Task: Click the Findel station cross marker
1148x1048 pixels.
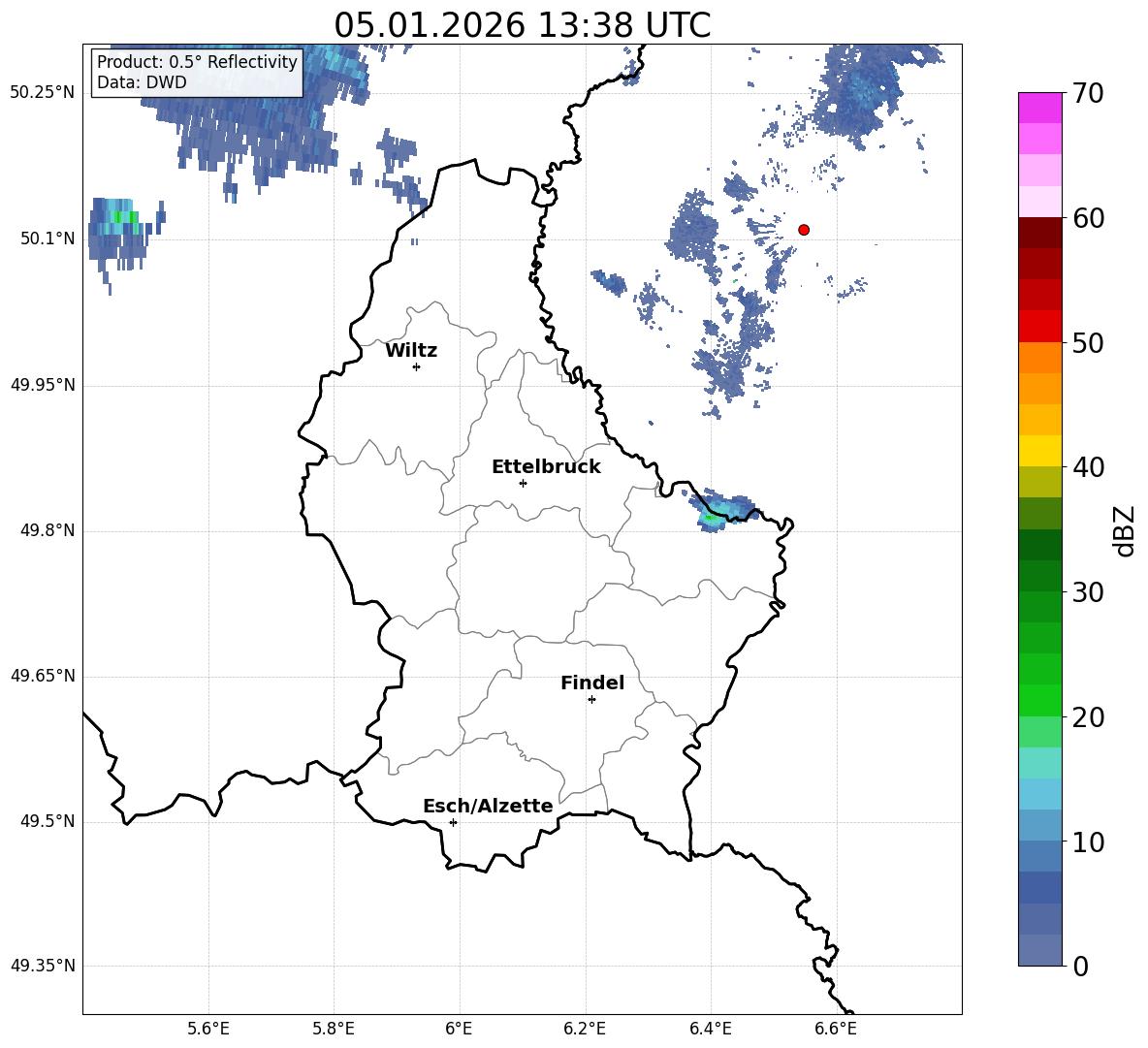Action: click(591, 700)
